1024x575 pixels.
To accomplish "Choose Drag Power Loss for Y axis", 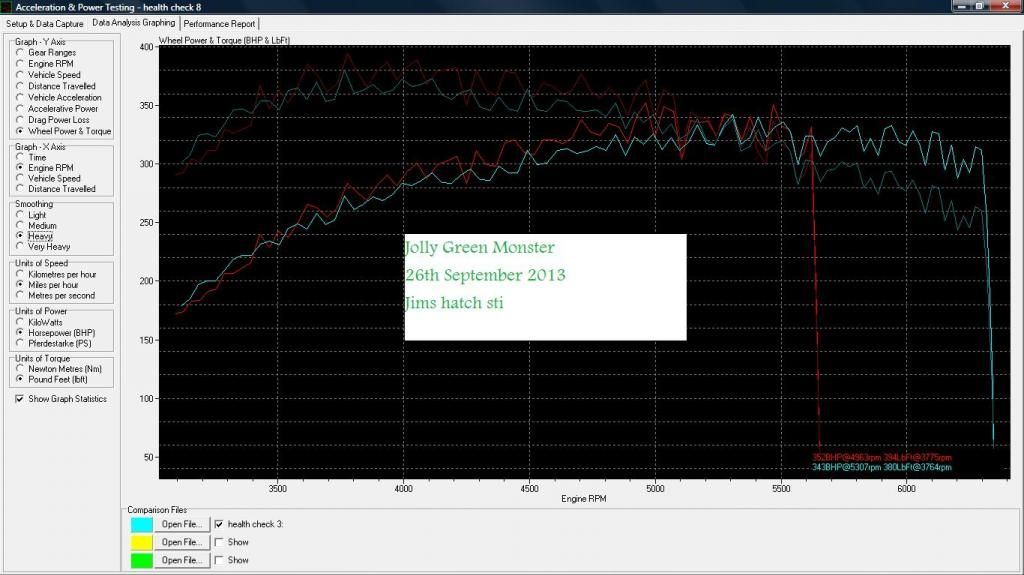I will (x=20, y=120).
